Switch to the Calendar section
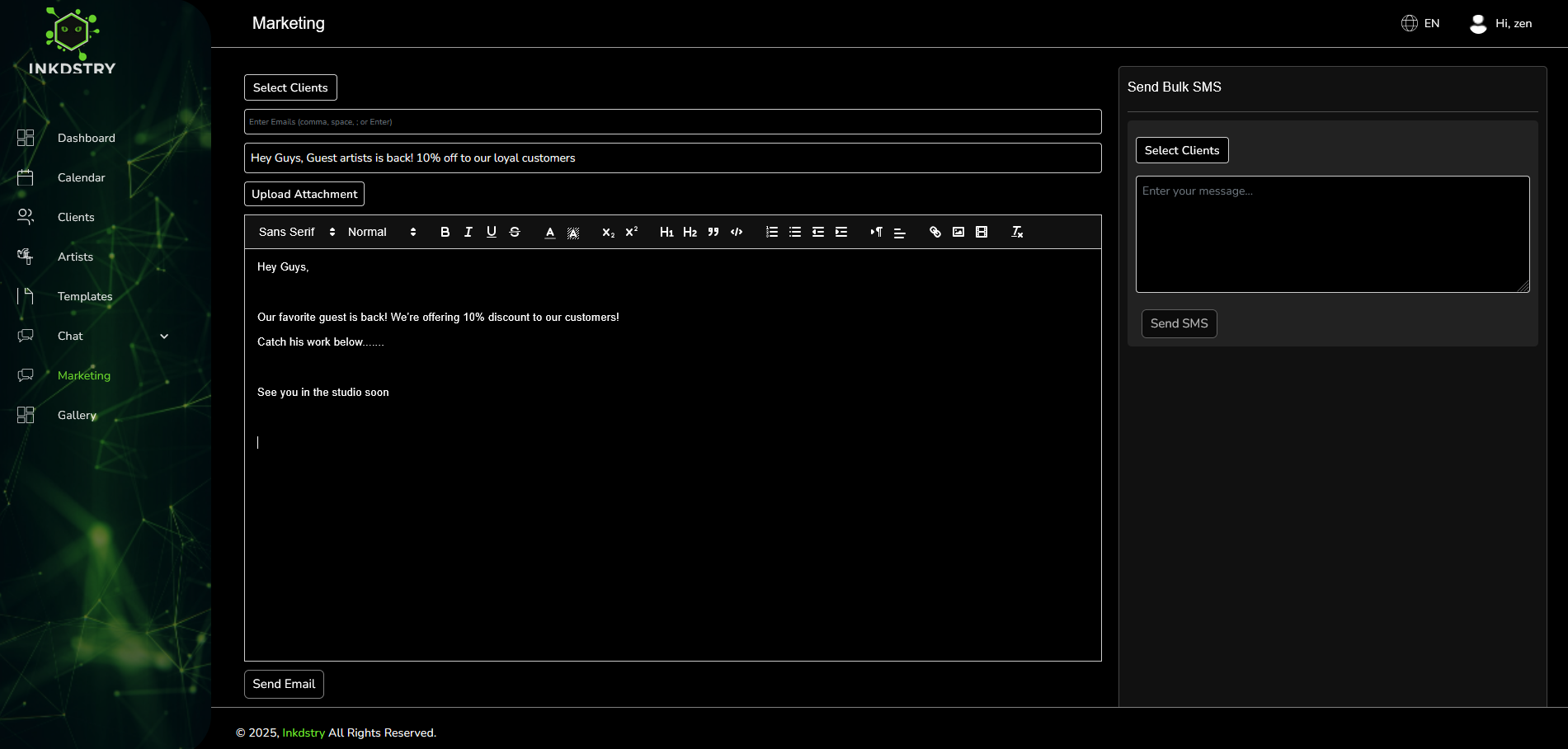The width and height of the screenshot is (1568, 749). [82, 177]
